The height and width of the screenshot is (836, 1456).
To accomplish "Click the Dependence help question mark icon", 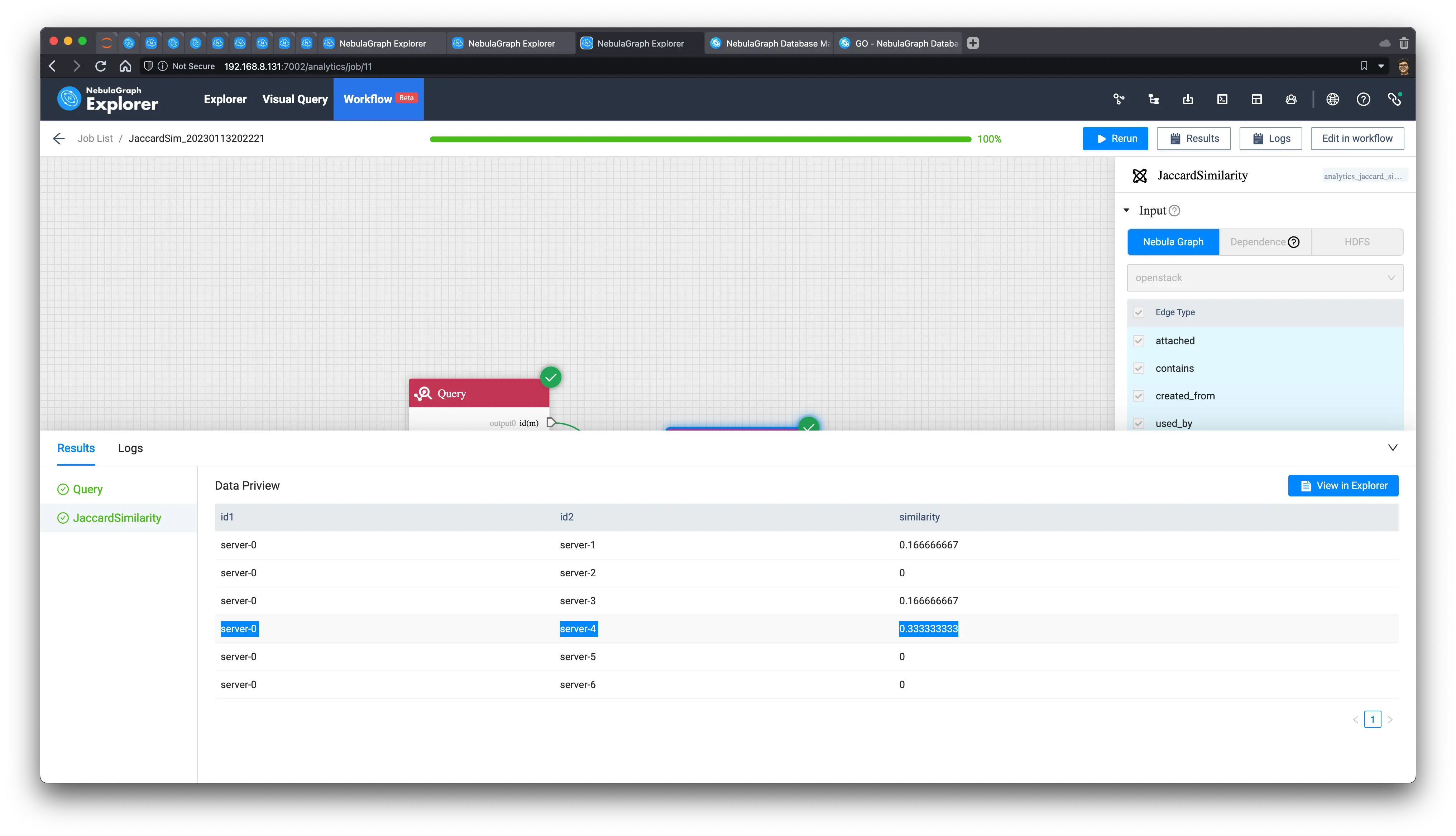I will coord(1293,242).
